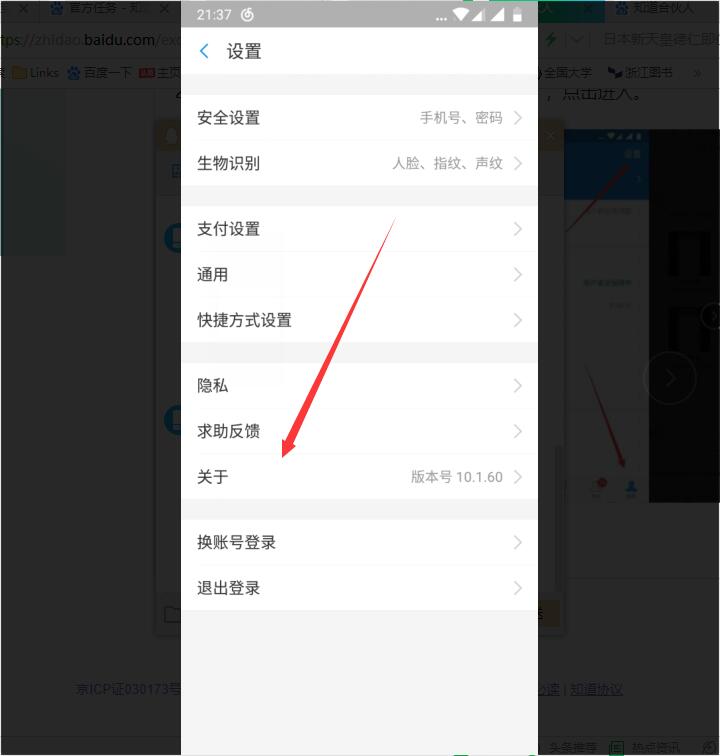Tap 手机号、密码 hint text
This screenshot has width=720, height=756.
click(461, 118)
